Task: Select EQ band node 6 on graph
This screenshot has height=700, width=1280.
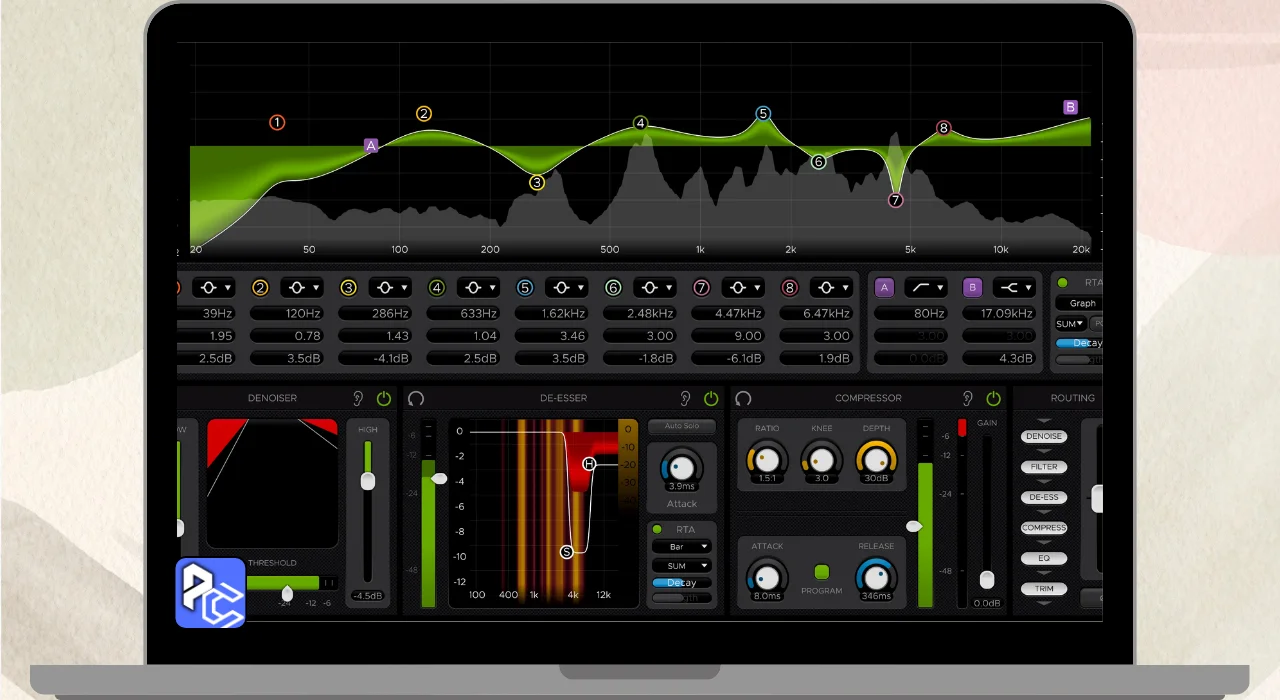Action: (x=818, y=161)
